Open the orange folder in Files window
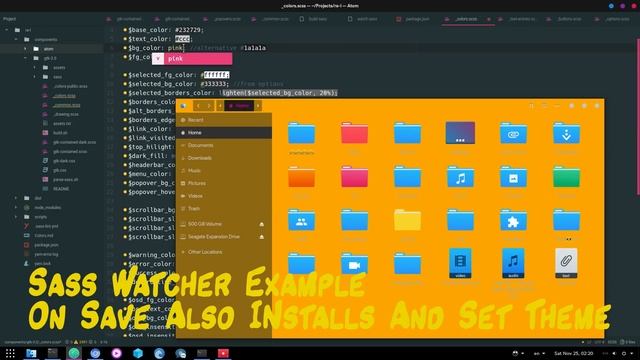640x360 pixels. [301, 177]
